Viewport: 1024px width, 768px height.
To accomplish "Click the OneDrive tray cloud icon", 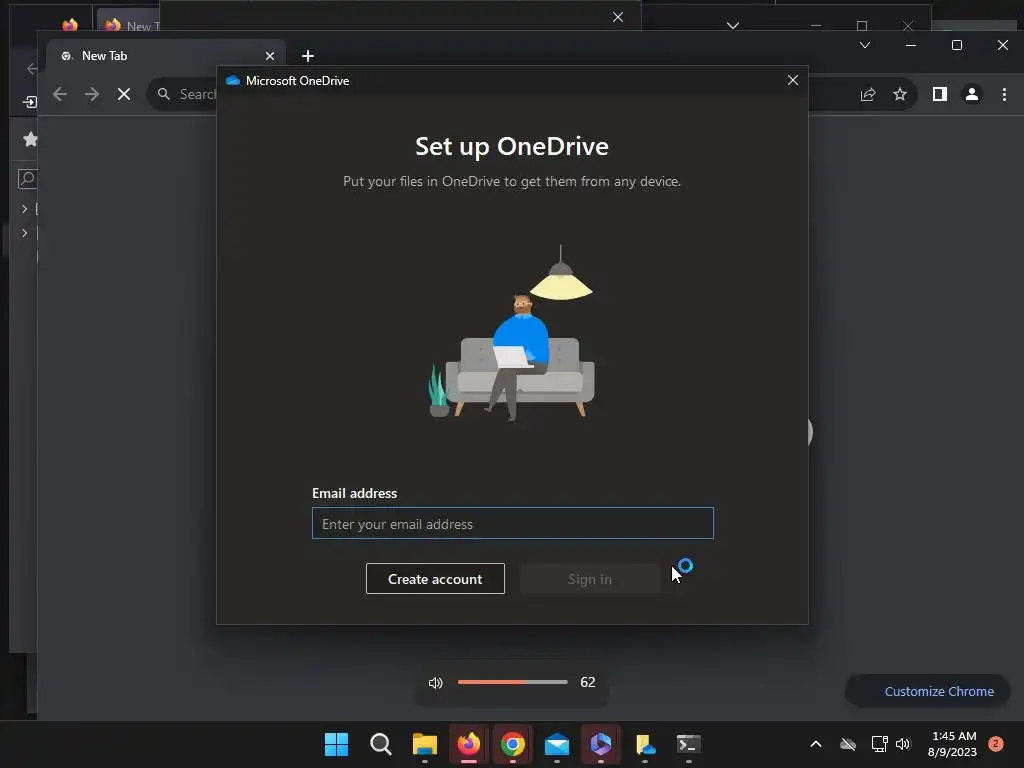I will (x=848, y=744).
